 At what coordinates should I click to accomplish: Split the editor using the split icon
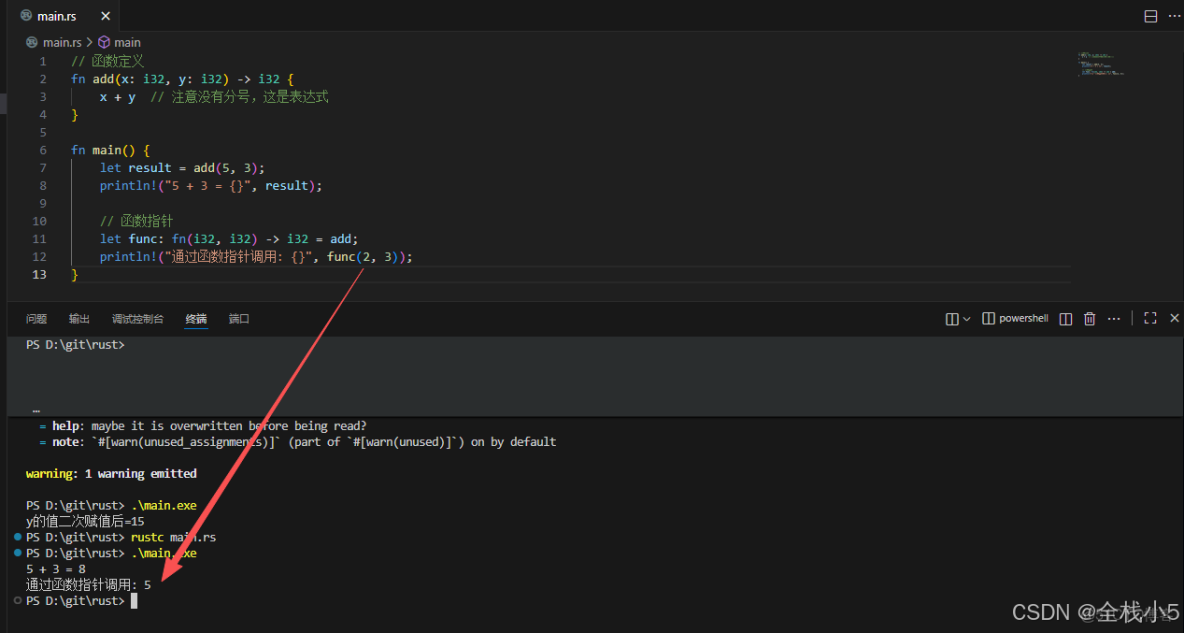(1151, 15)
